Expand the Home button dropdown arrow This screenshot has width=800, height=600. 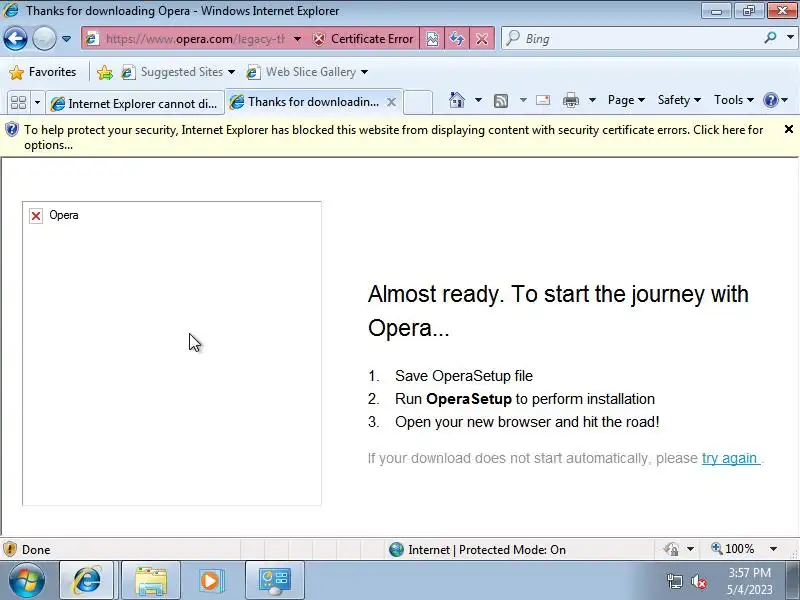coord(478,100)
